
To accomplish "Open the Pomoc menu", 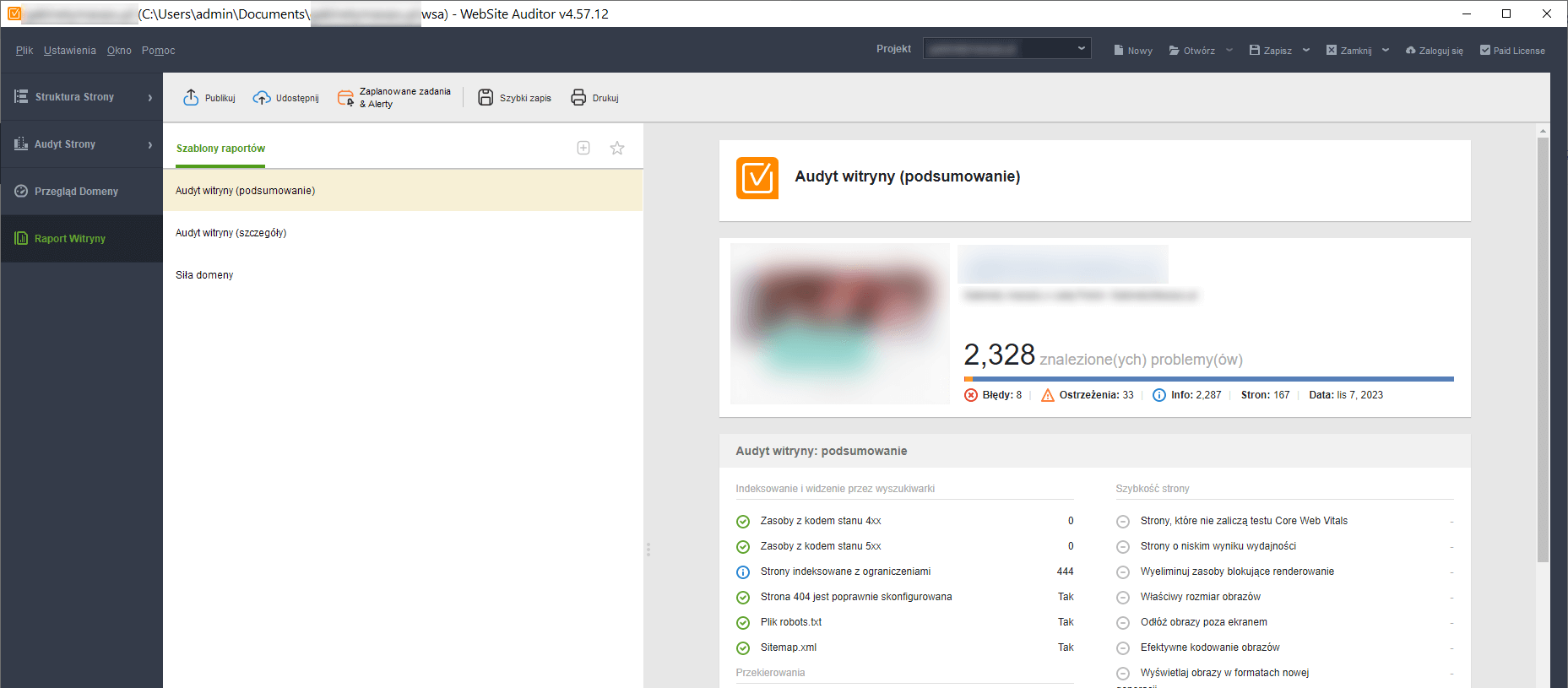I will [x=158, y=51].
